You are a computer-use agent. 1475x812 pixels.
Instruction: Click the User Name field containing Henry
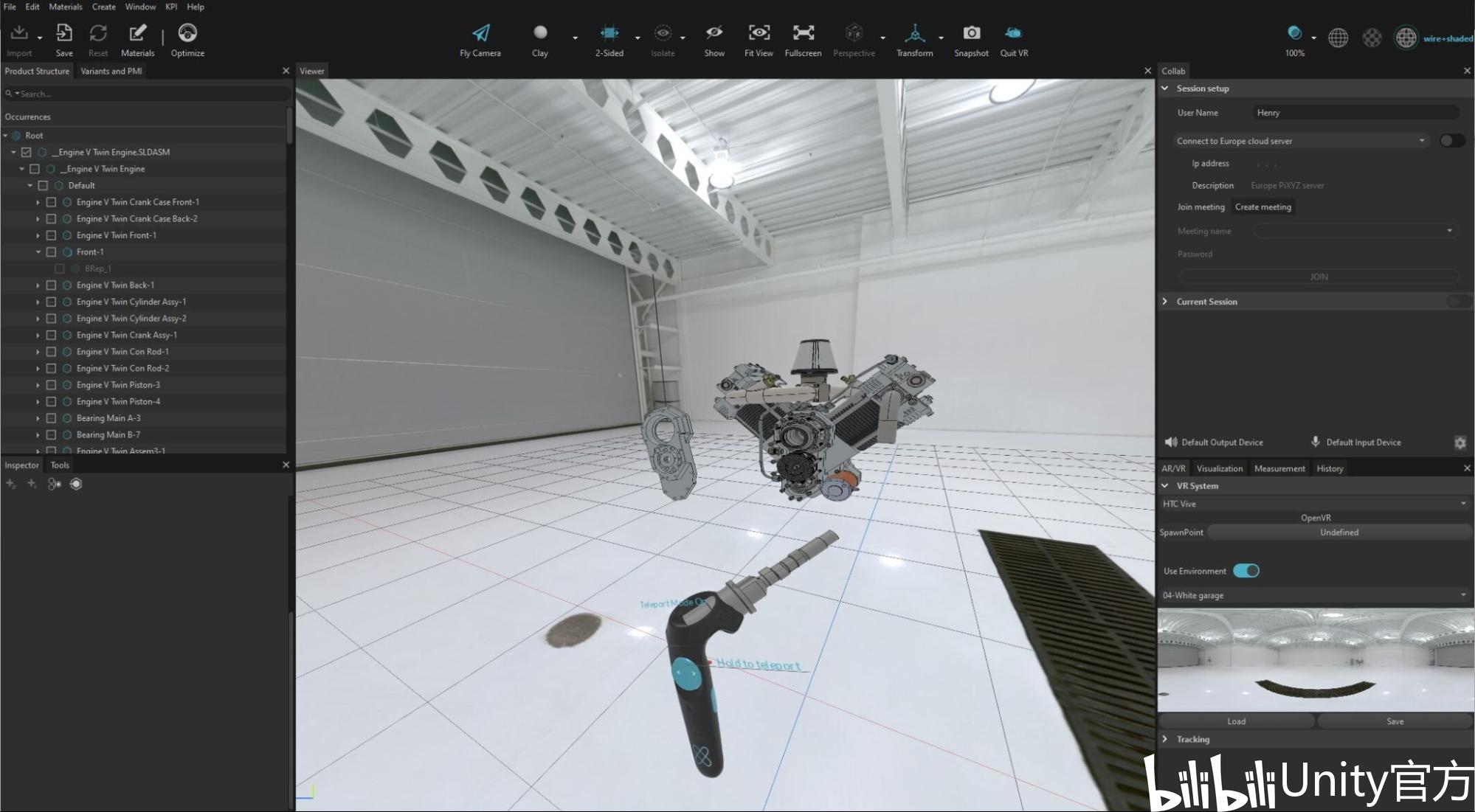(x=1355, y=113)
